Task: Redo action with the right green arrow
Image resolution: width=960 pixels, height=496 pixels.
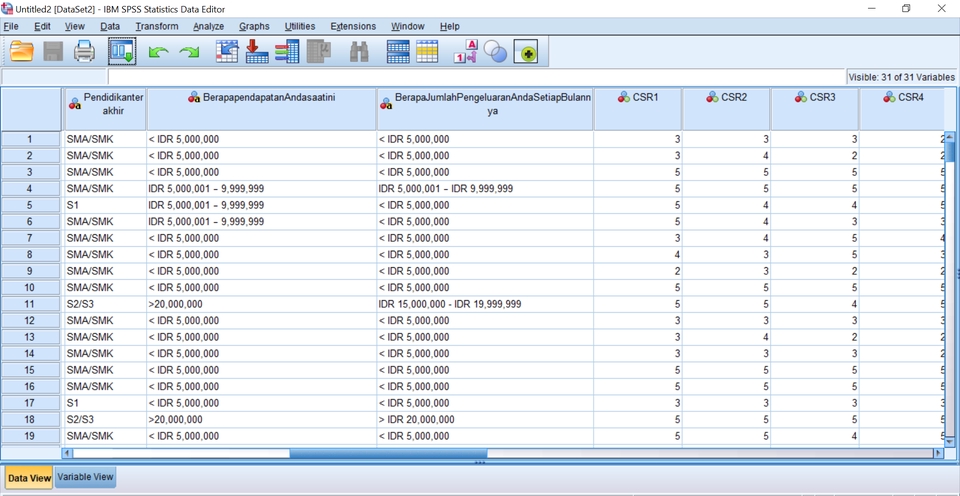Action: (x=189, y=53)
